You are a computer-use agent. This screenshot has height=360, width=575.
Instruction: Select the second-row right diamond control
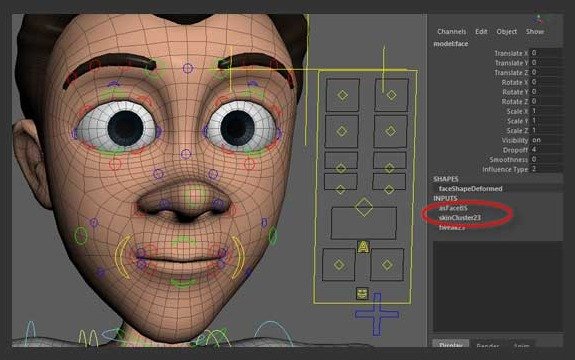[x=391, y=131]
